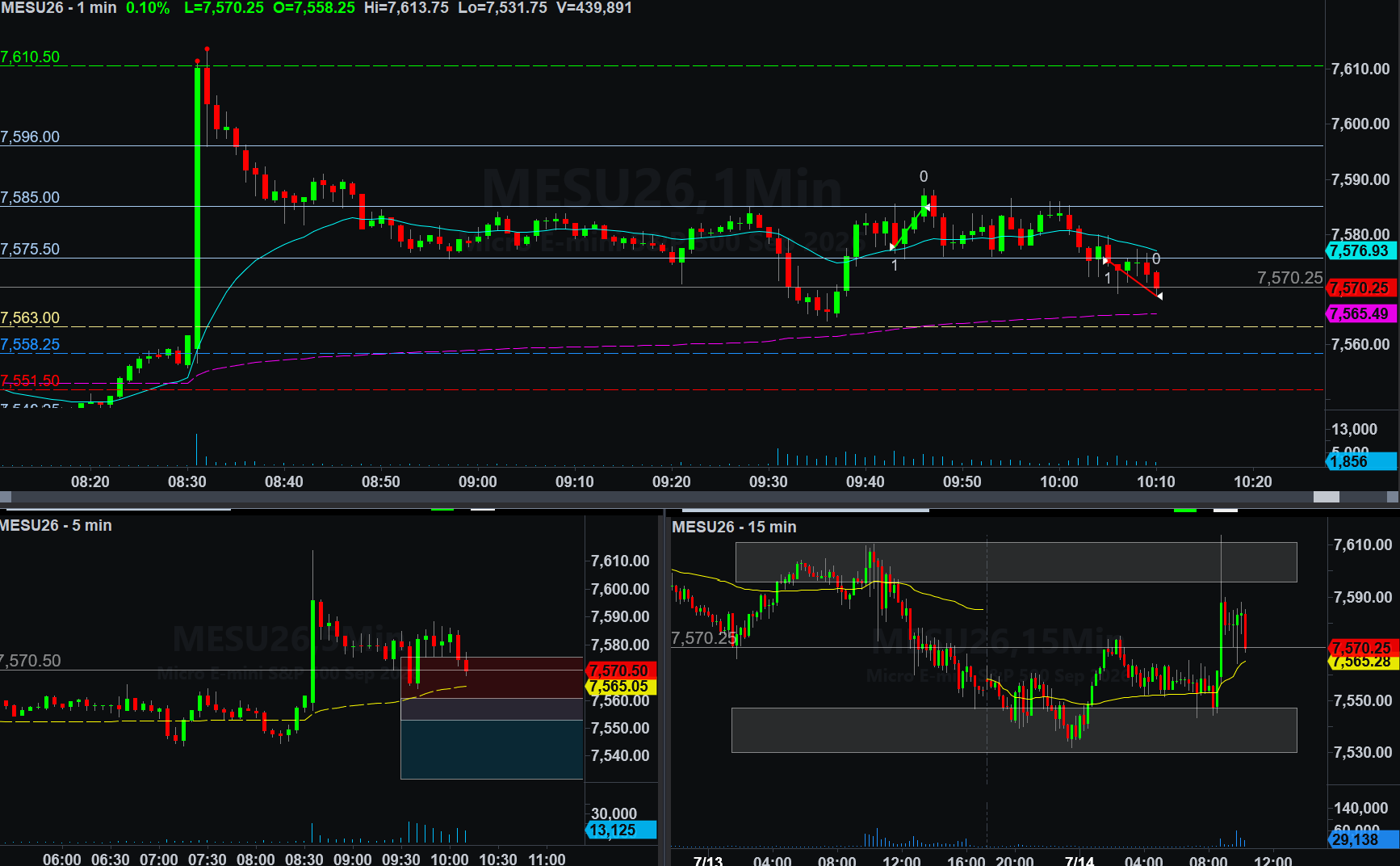Click the 13,000 volume scale label
Image resolution: width=1400 pixels, height=866 pixels.
pos(1354,429)
